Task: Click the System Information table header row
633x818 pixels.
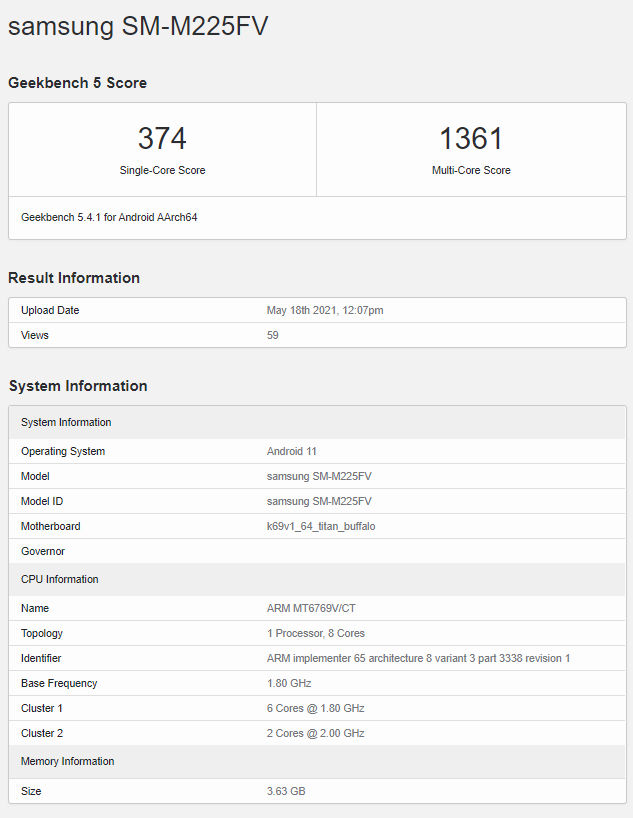Action: tap(317, 422)
